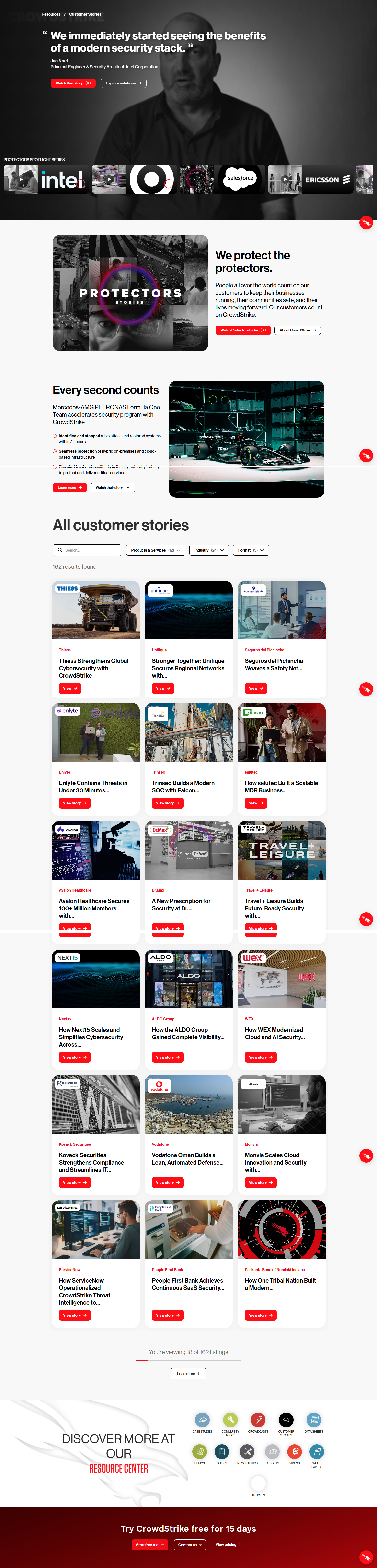This screenshot has width=377, height=1568.
Task: Click View story on the Enlyte card
Action: (75, 803)
